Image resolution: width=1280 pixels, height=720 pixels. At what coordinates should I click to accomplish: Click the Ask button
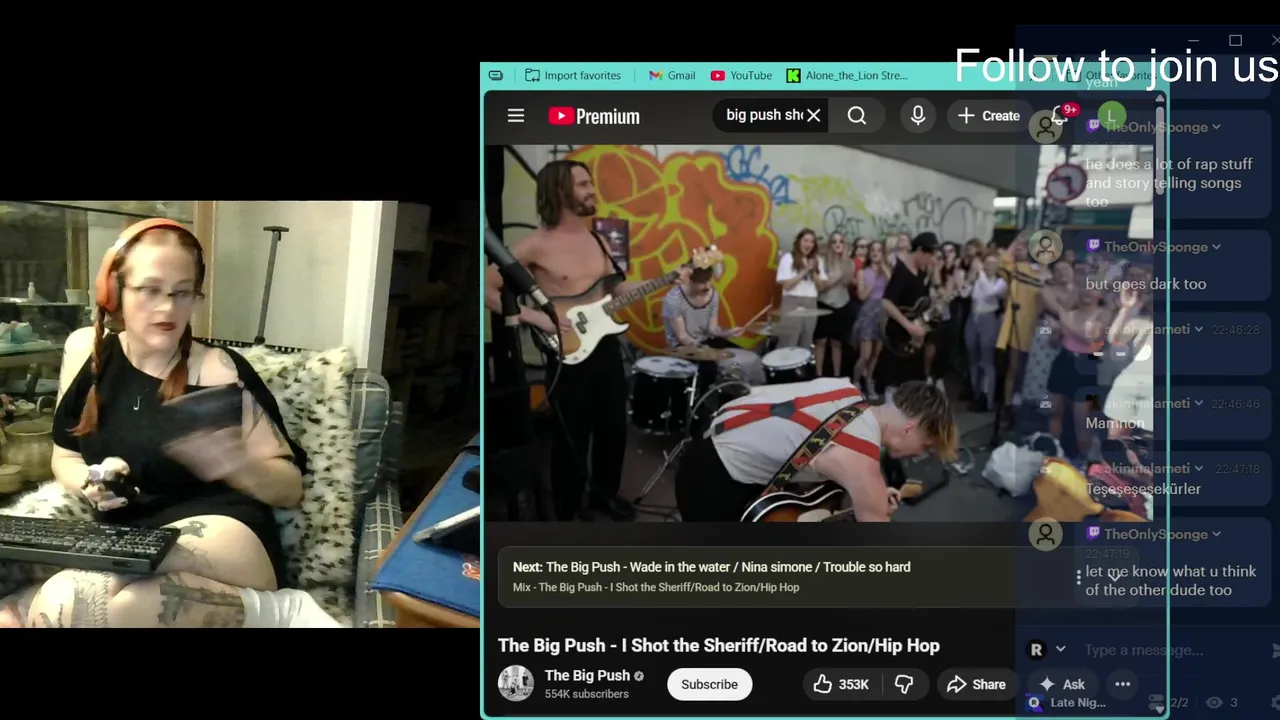coord(1062,684)
